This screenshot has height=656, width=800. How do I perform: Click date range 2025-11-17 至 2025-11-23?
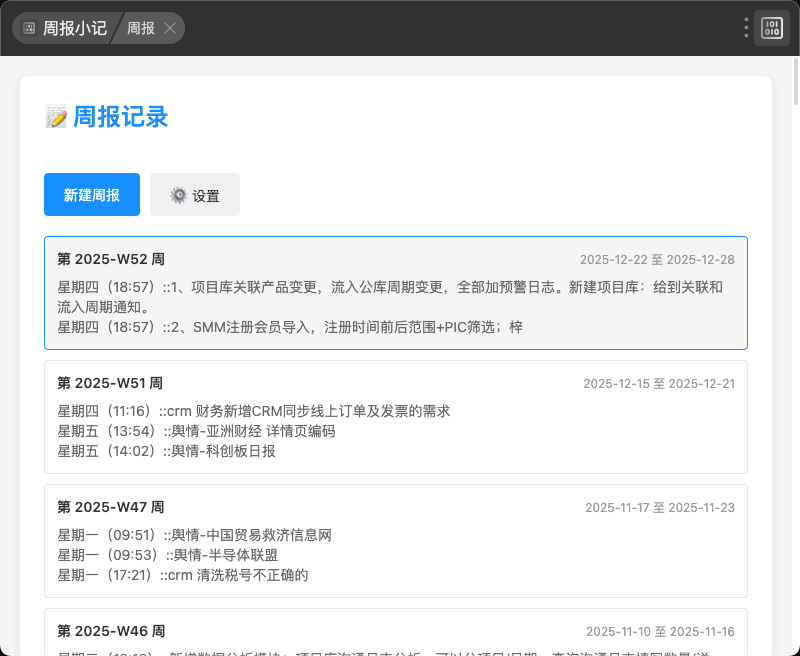(660, 508)
